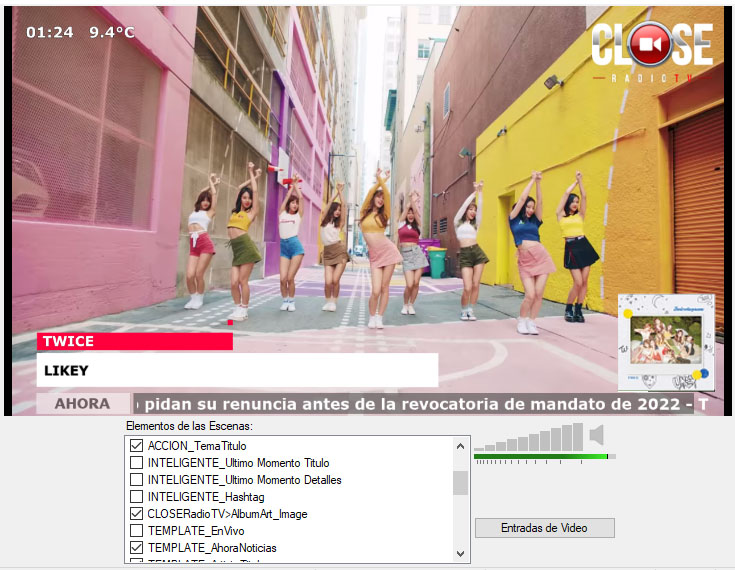The image size is (735, 570).
Task: Click the CLOSE Radio TV logo
Action: click(652, 51)
